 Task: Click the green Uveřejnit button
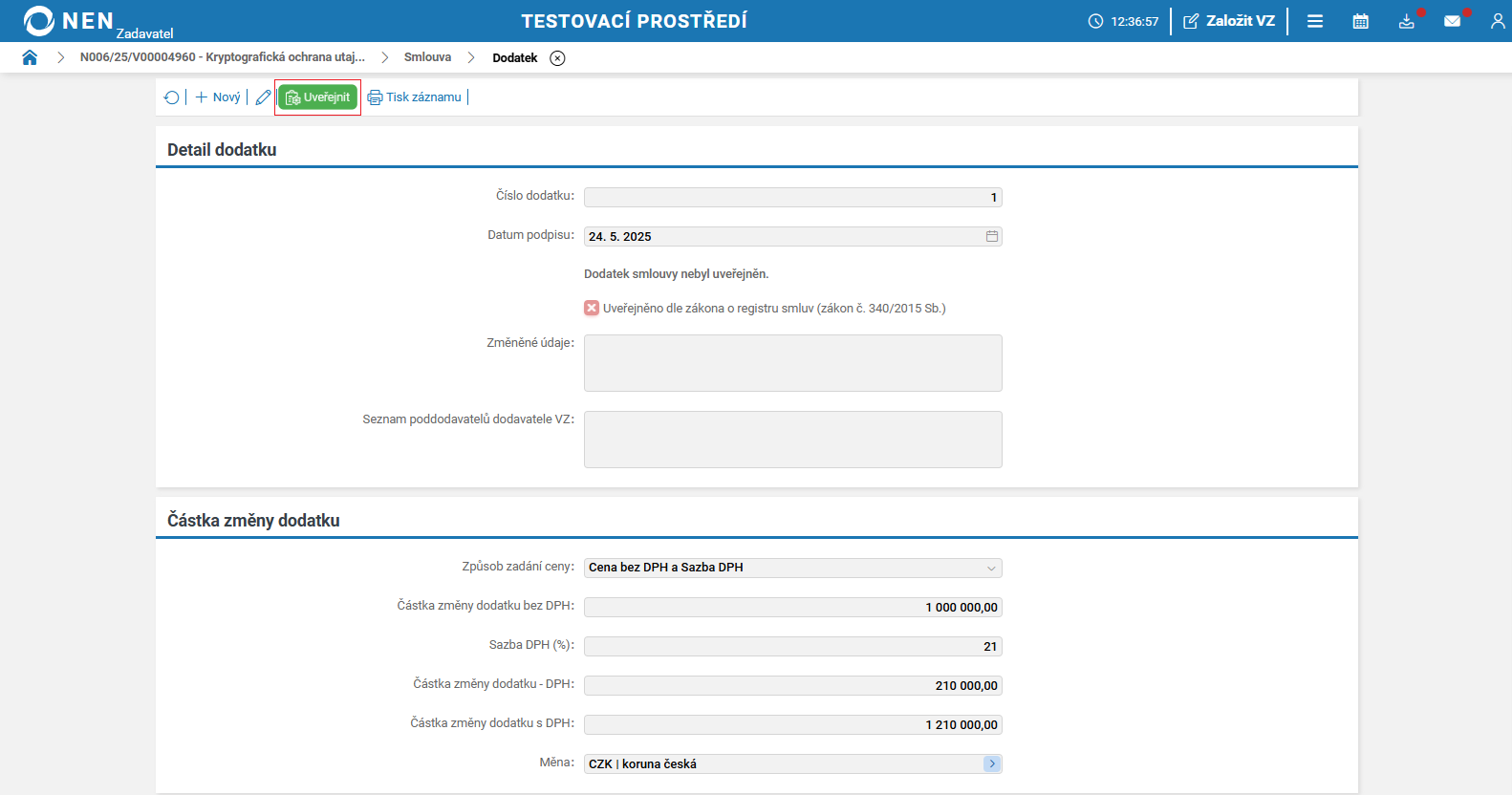click(x=318, y=97)
